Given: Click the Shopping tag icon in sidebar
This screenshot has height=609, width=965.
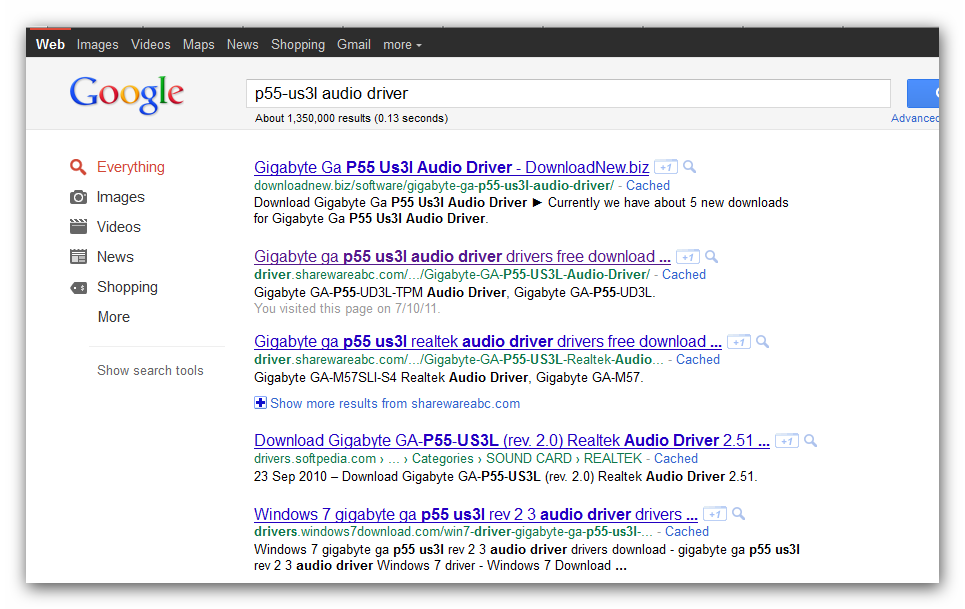Looking at the screenshot, I should (x=78, y=287).
